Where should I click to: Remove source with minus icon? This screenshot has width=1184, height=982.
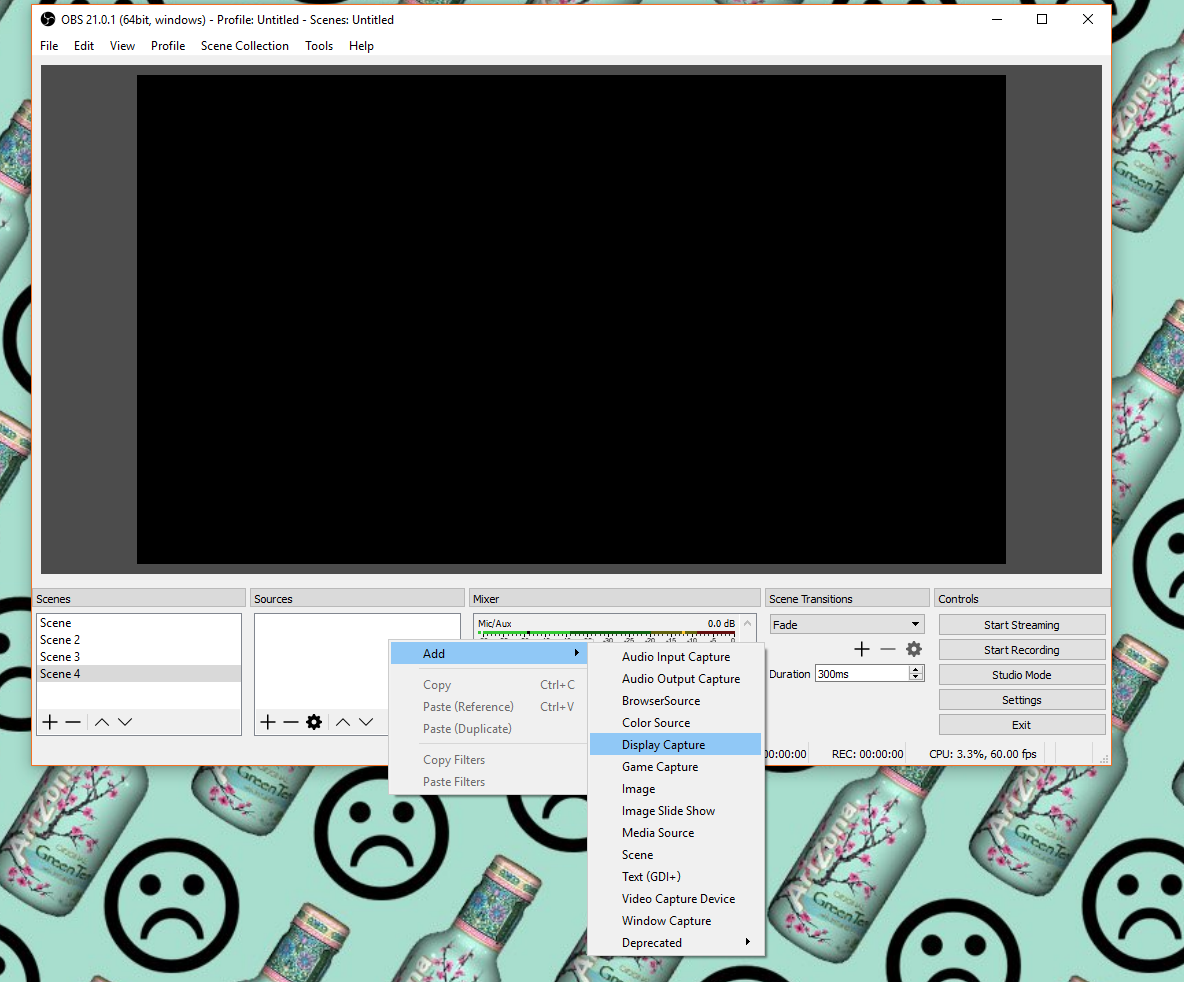click(291, 722)
